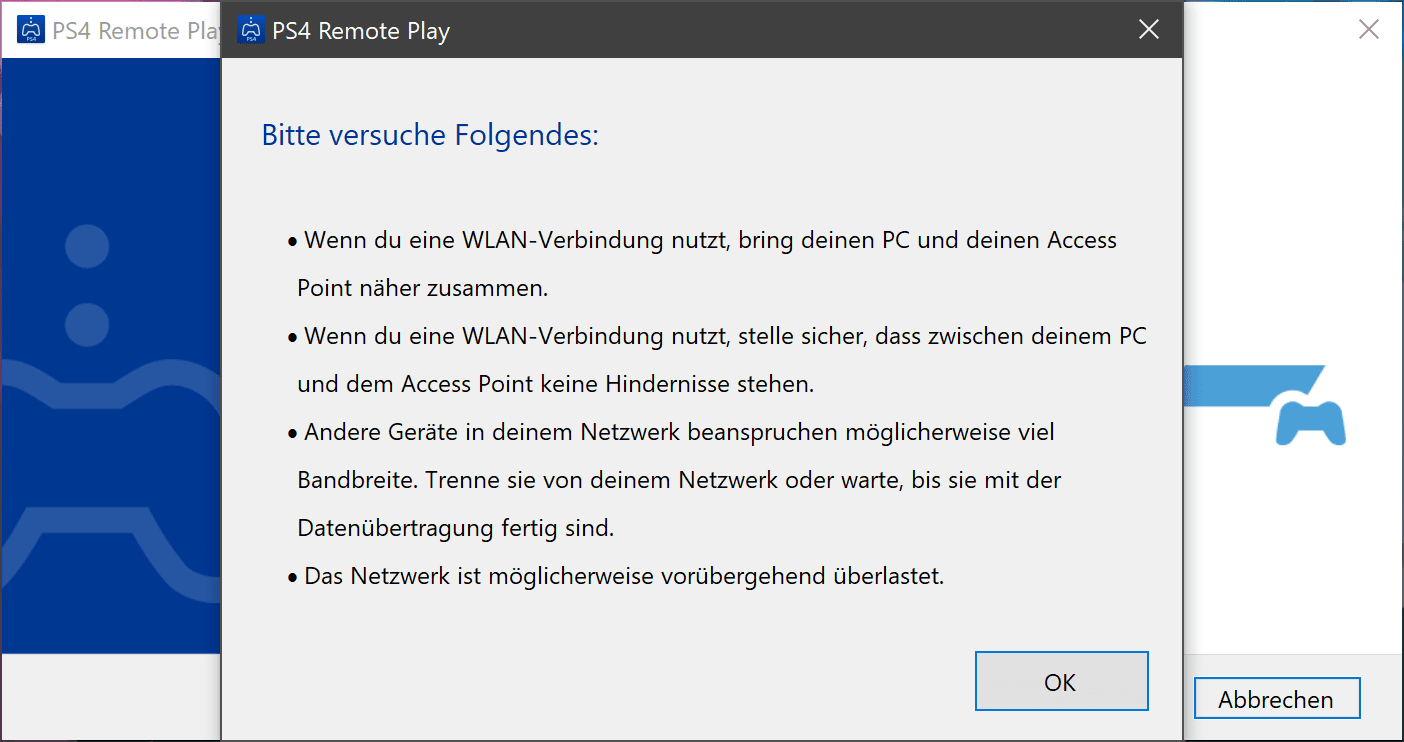
Task: Click the lower circle on the blue panel
Action: pos(87,323)
